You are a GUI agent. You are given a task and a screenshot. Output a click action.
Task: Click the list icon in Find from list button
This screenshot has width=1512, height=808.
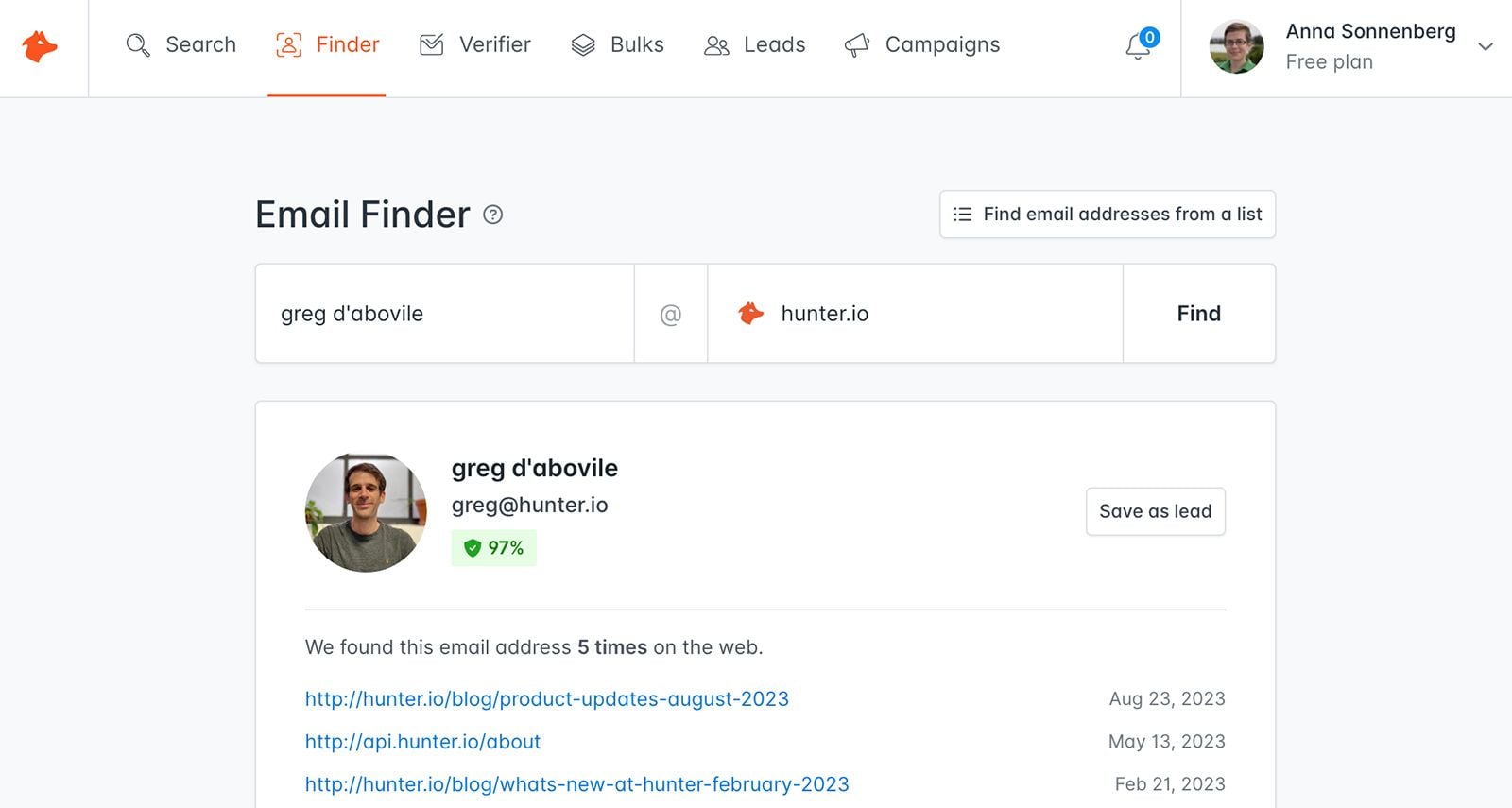pos(962,215)
